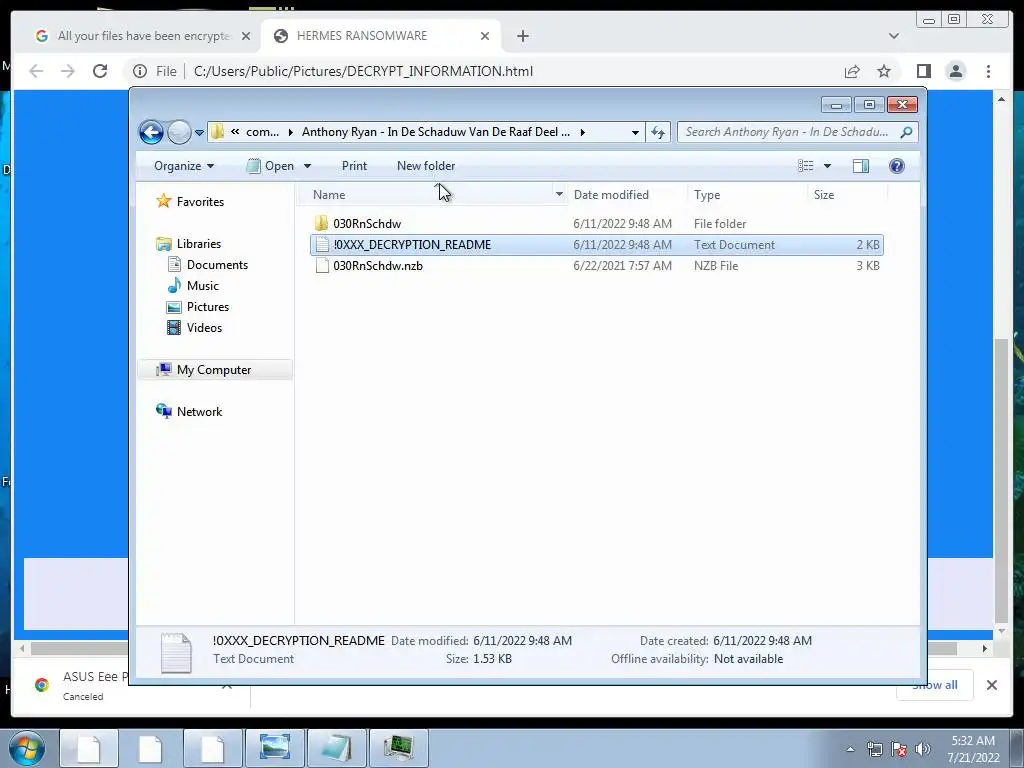This screenshot has height=768, width=1024.
Task: Select Network in navigation pane
Action: (x=189, y=411)
